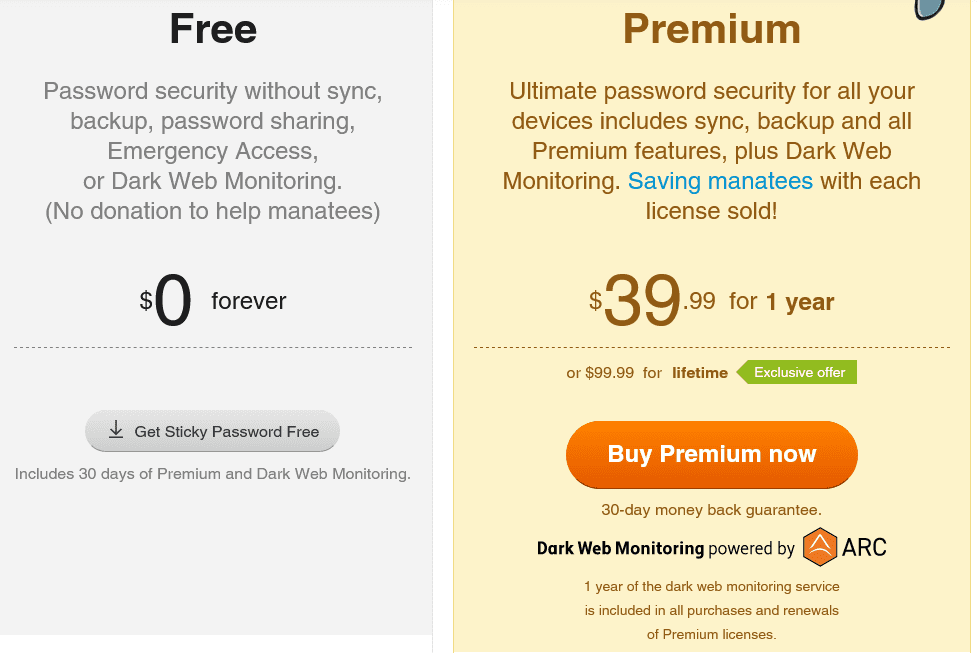978x653 pixels.
Task: Click the 1 year duration label
Action: (800, 302)
